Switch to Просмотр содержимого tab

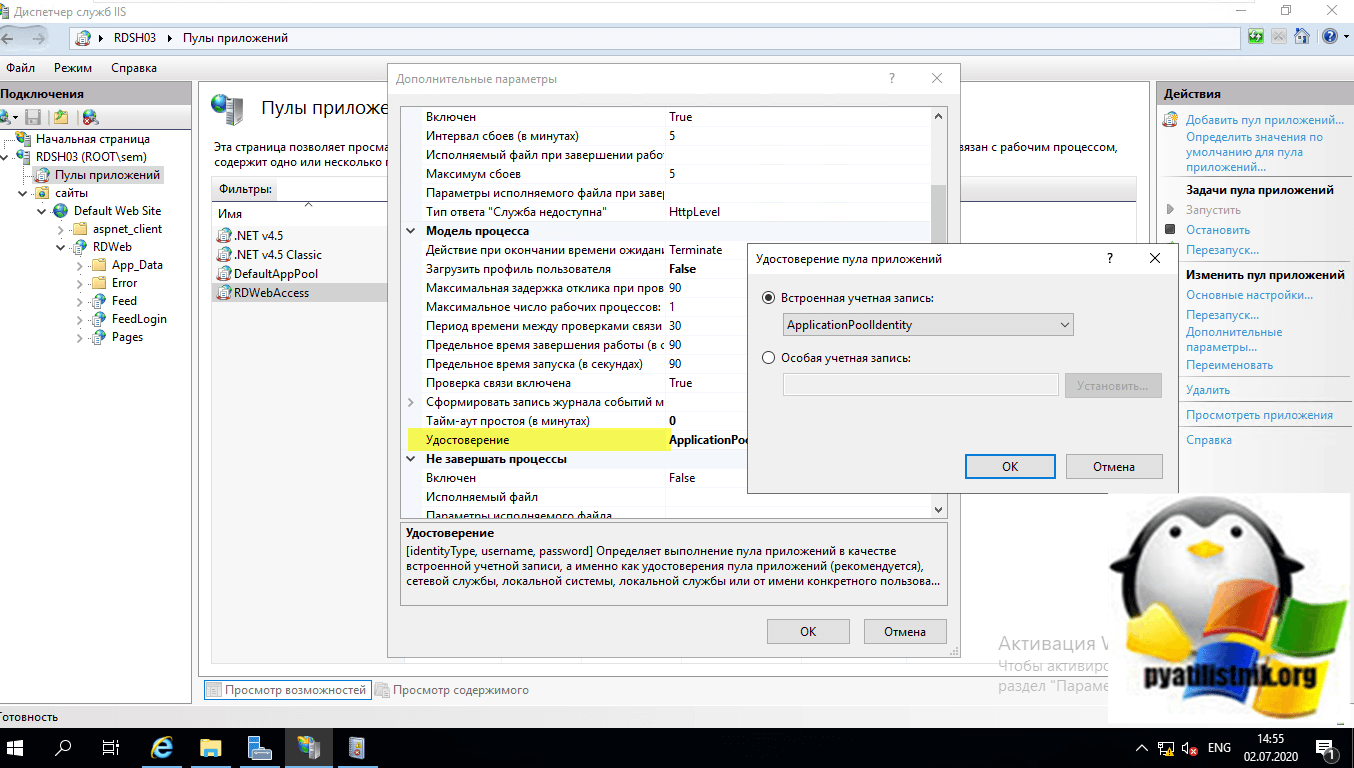pyautogui.click(x=451, y=690)
